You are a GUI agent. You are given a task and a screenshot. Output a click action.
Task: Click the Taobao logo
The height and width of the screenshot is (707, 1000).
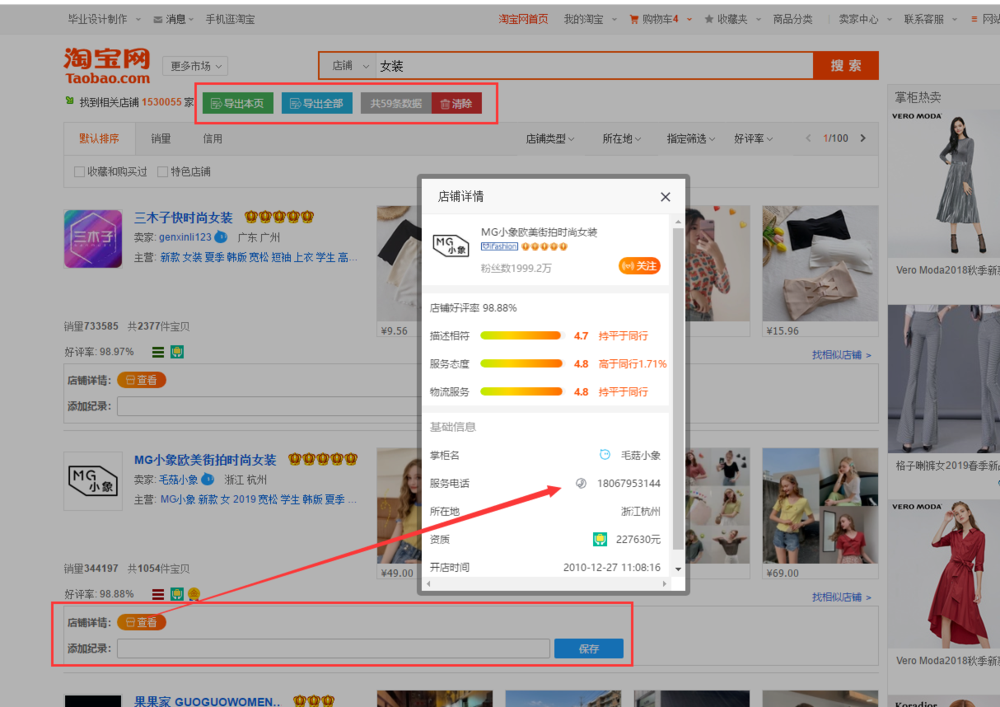click(x=107, y=66)
